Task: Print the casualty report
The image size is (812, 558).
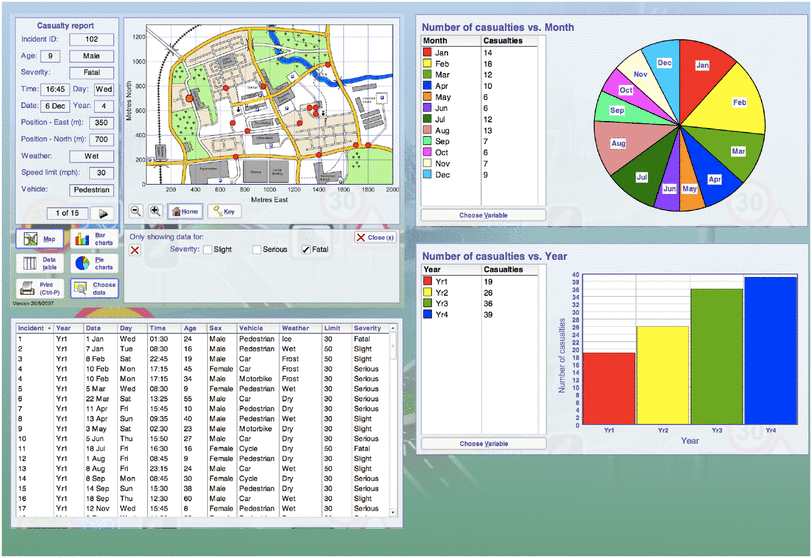Action: pos(40,288)
